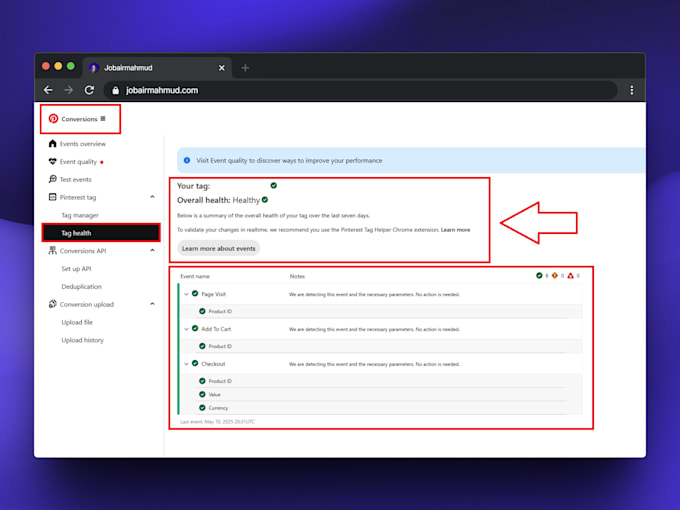Click the Page Visit status check icon
Image resolution: width=680 pixels, height=510 pixels.
pos(195,294)
